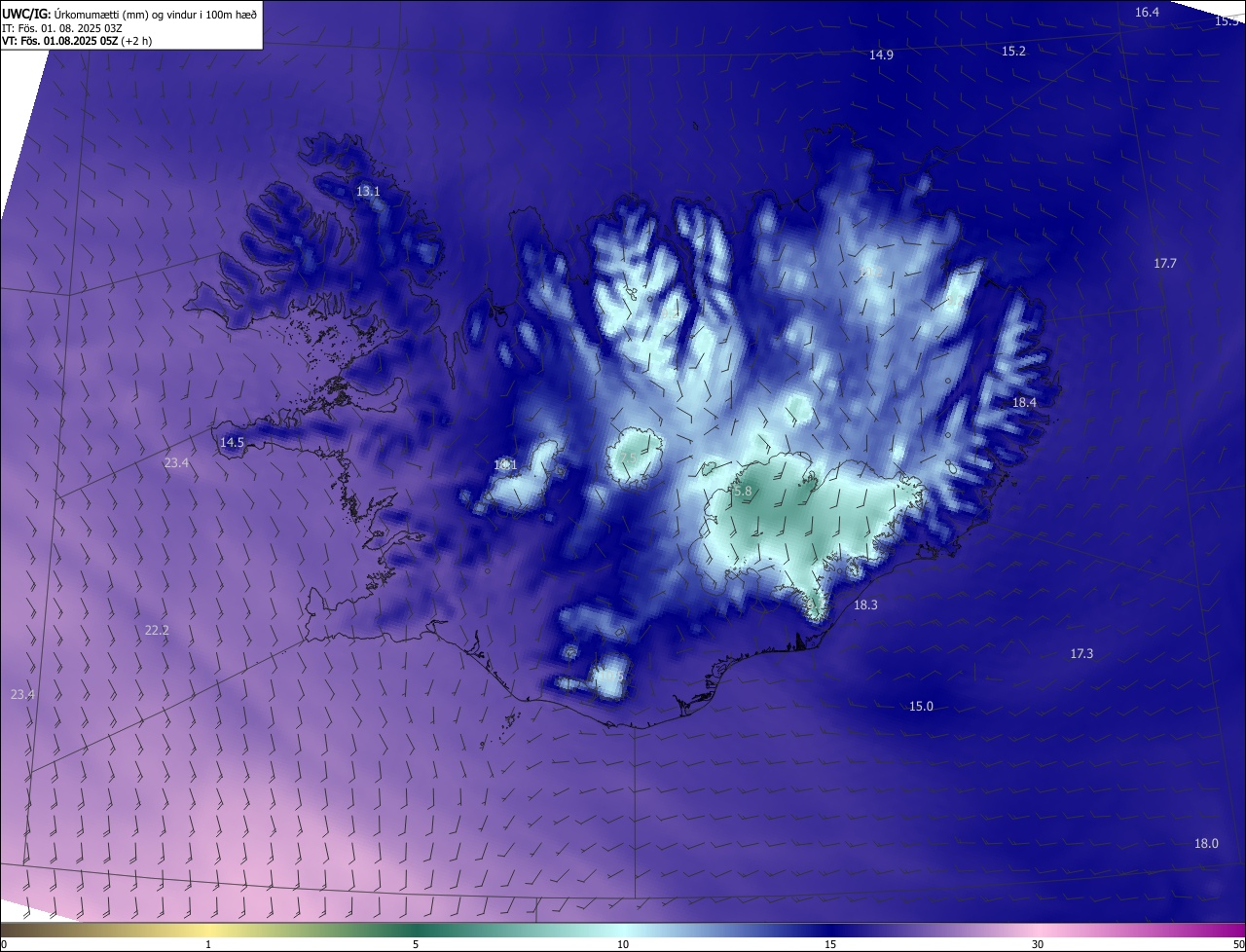
Task: Select the 18.0 map value
Action: (1206, 844)
